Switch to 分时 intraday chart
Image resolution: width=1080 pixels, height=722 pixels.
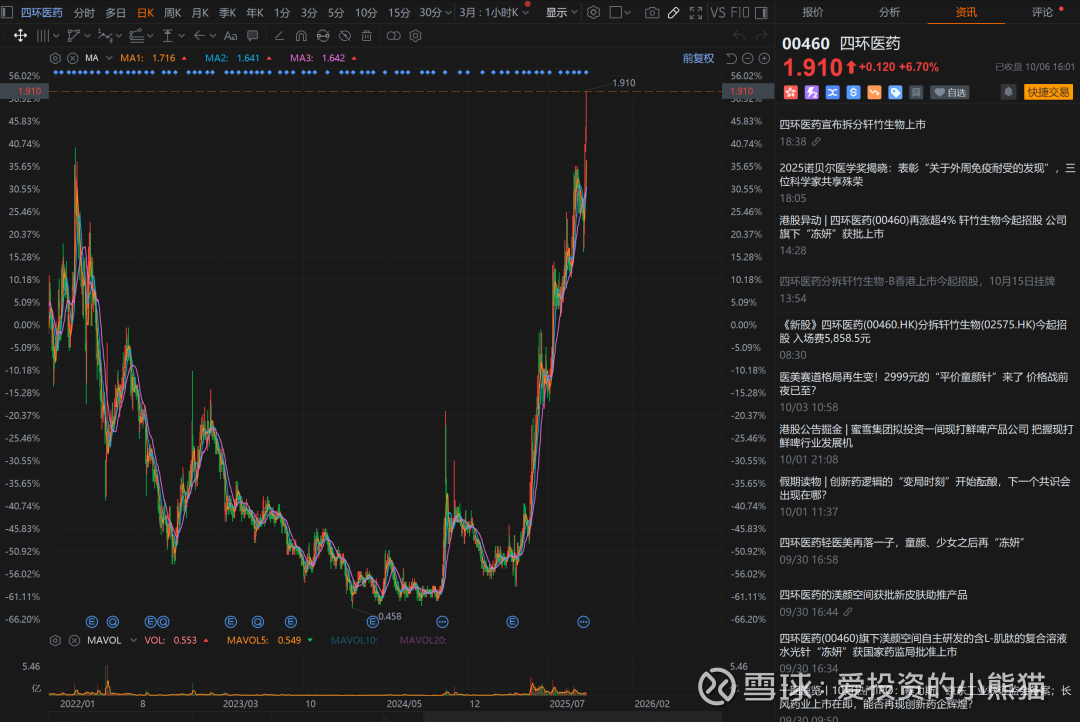coord(84,12)
